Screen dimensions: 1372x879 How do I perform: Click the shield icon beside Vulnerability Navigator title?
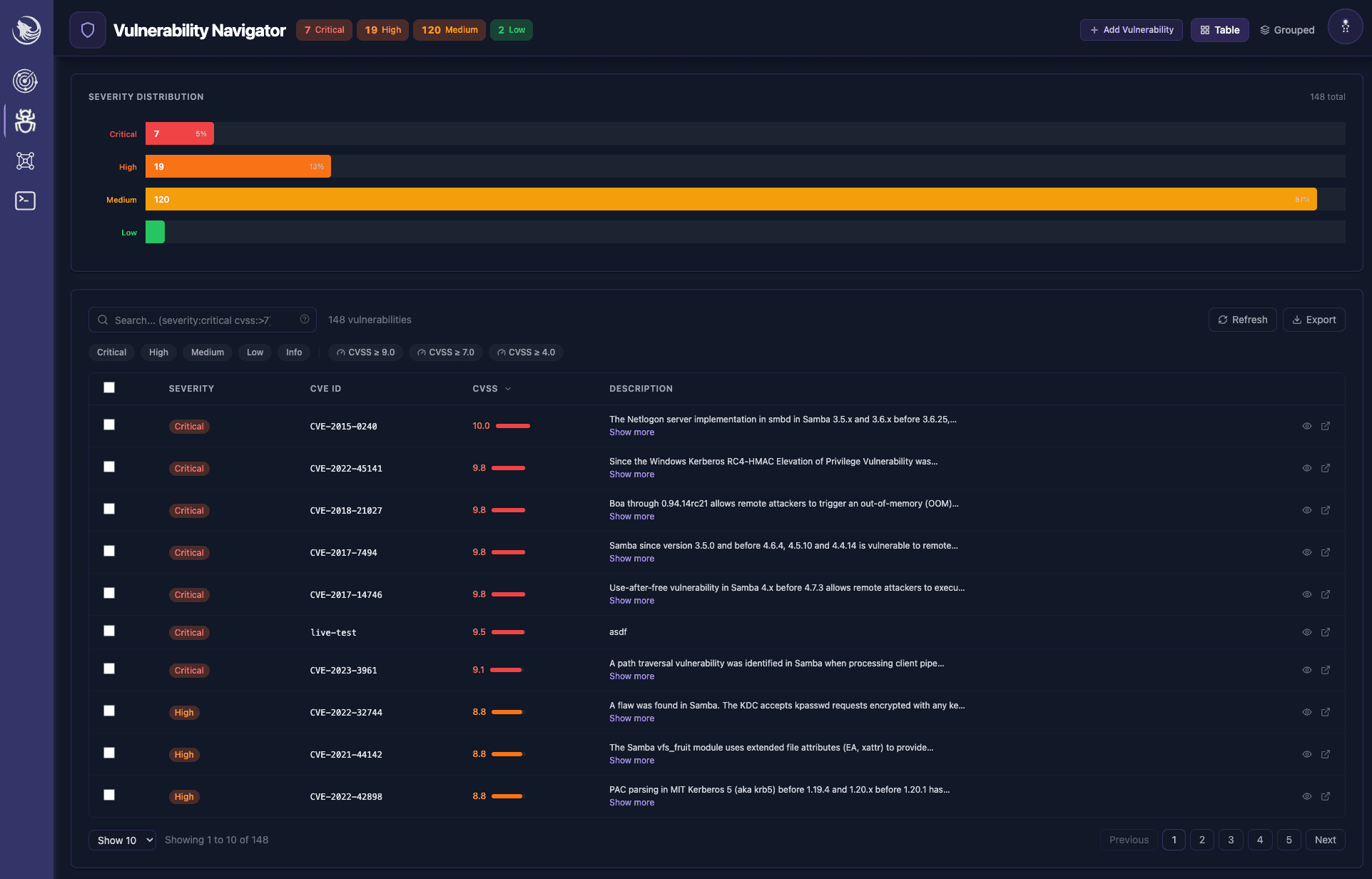point(87,29)
